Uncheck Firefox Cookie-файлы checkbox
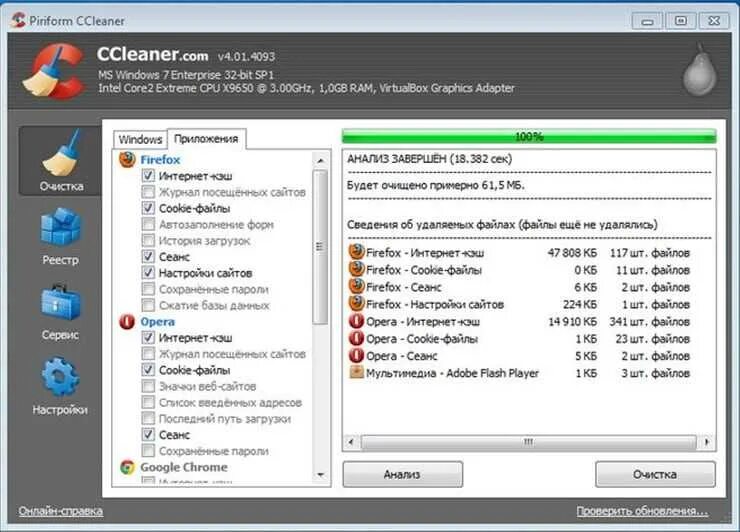The width and height of the screenshot is (740, 532). coord(148,208)
